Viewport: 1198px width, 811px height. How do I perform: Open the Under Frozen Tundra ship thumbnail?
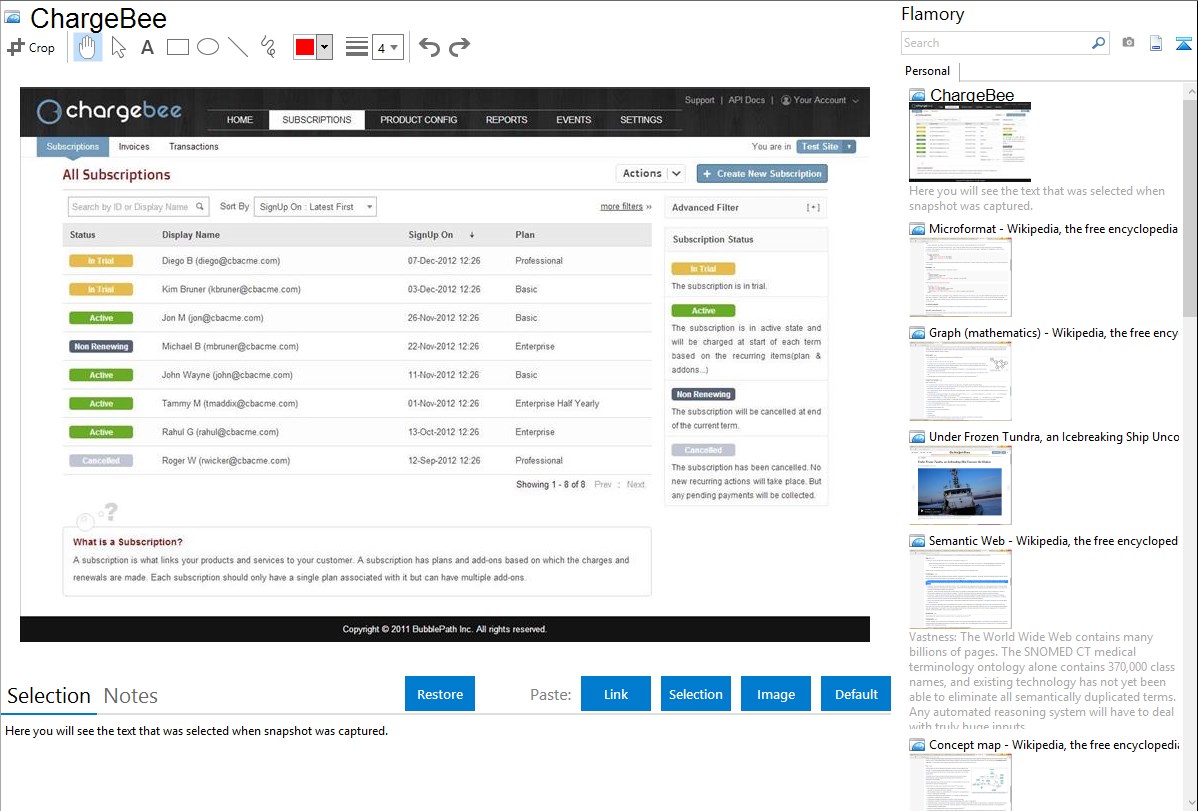pos(960,485)
